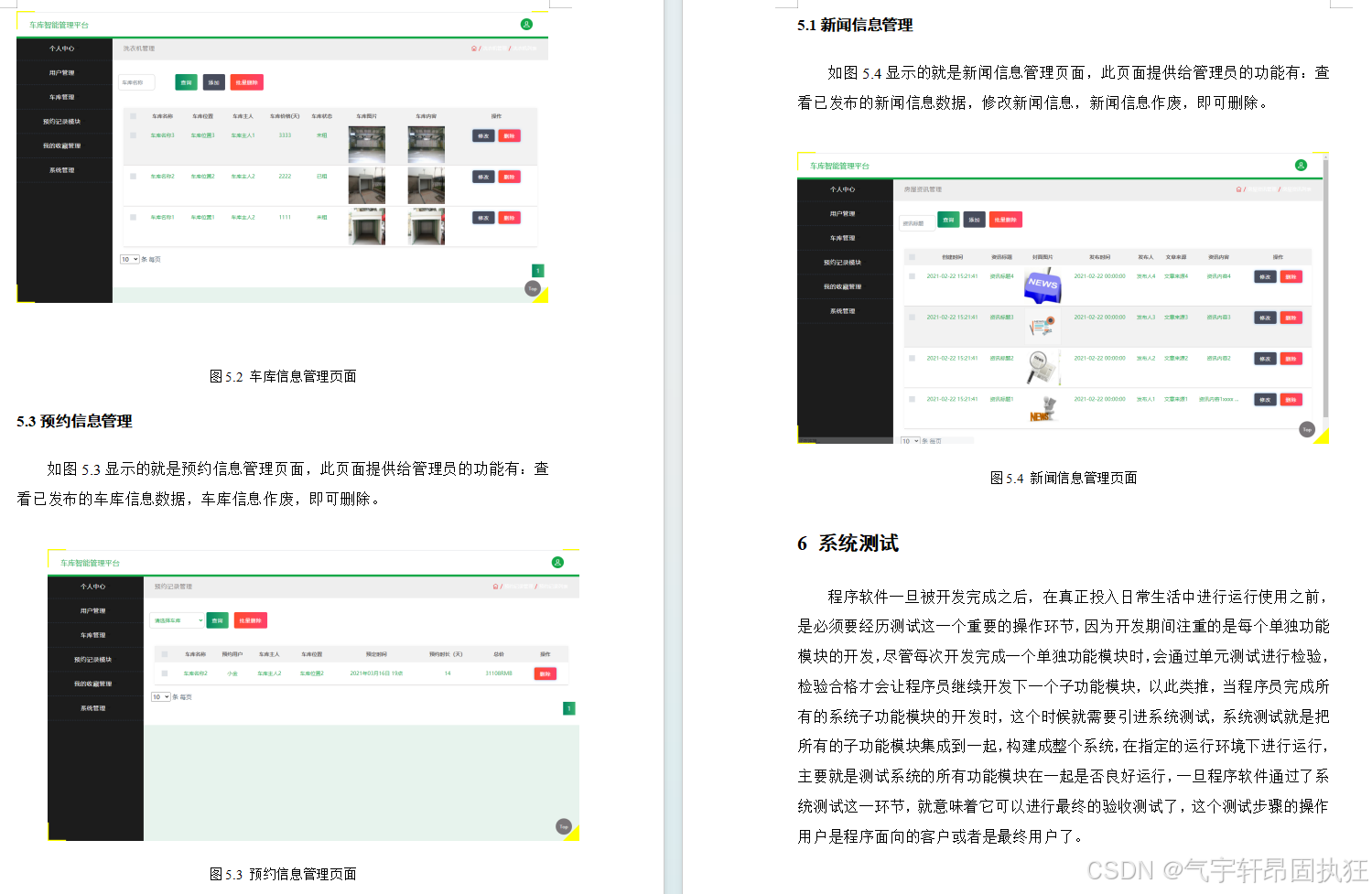Click 批量删除 button in news figure

coord(1006,220)
